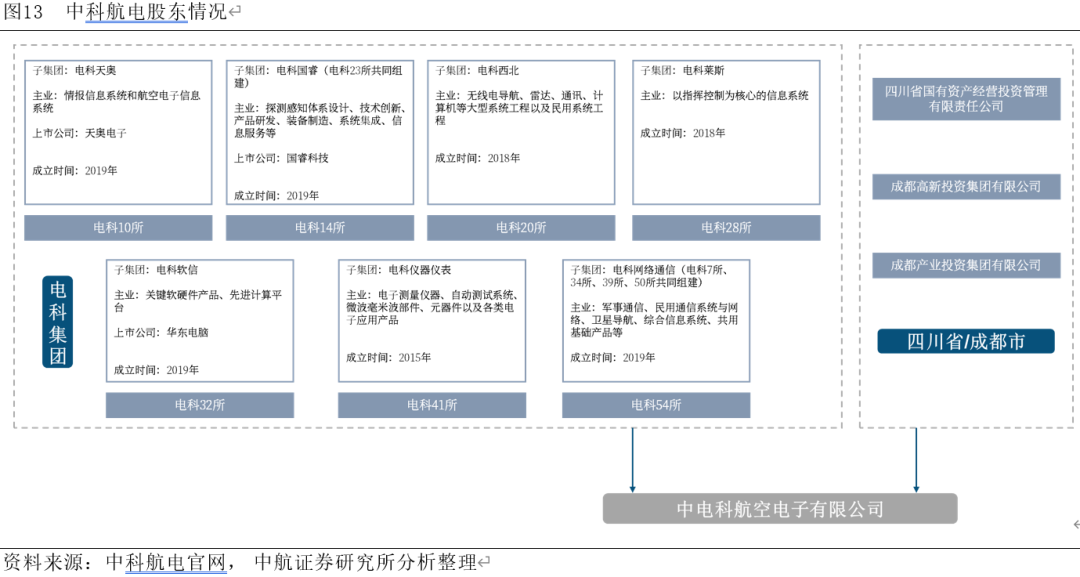Click 主业：军事通信、民用通信系统 text

[x=654, y=319]
